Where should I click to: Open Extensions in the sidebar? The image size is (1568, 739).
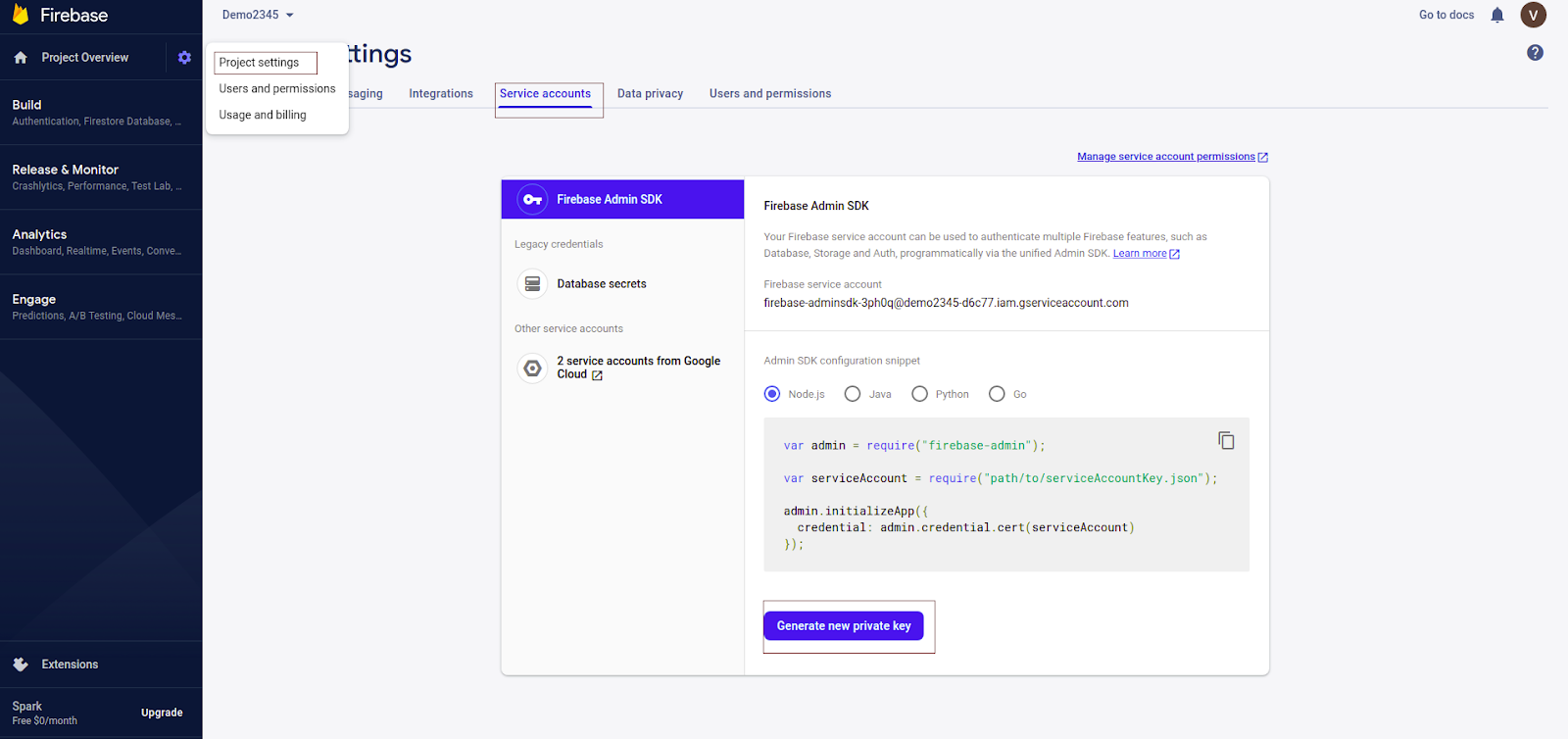[x=70, y=665]
